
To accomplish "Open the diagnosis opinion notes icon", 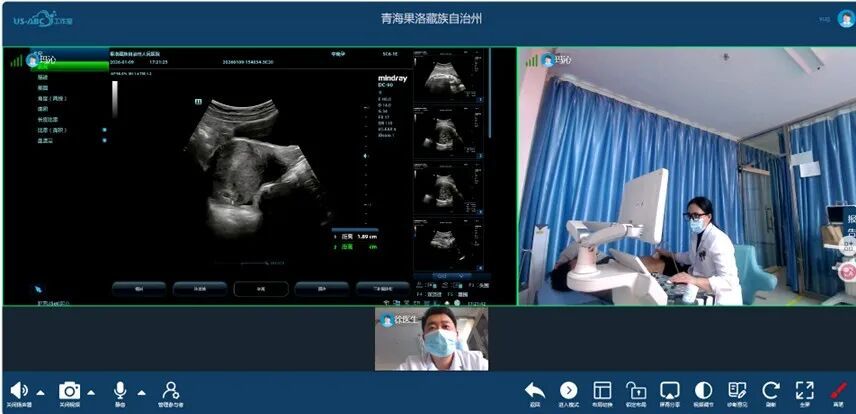I will click(737, 390).
